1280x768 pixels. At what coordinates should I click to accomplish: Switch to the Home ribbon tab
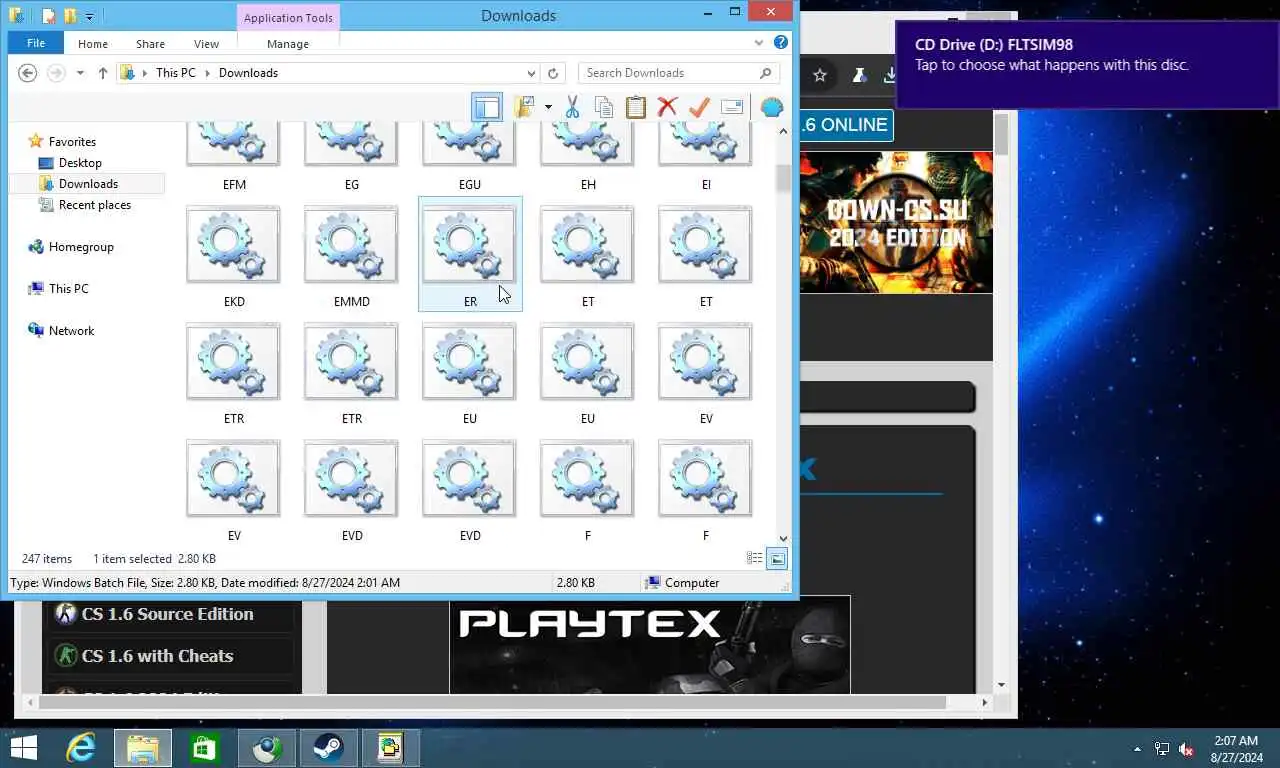(93, 44)
